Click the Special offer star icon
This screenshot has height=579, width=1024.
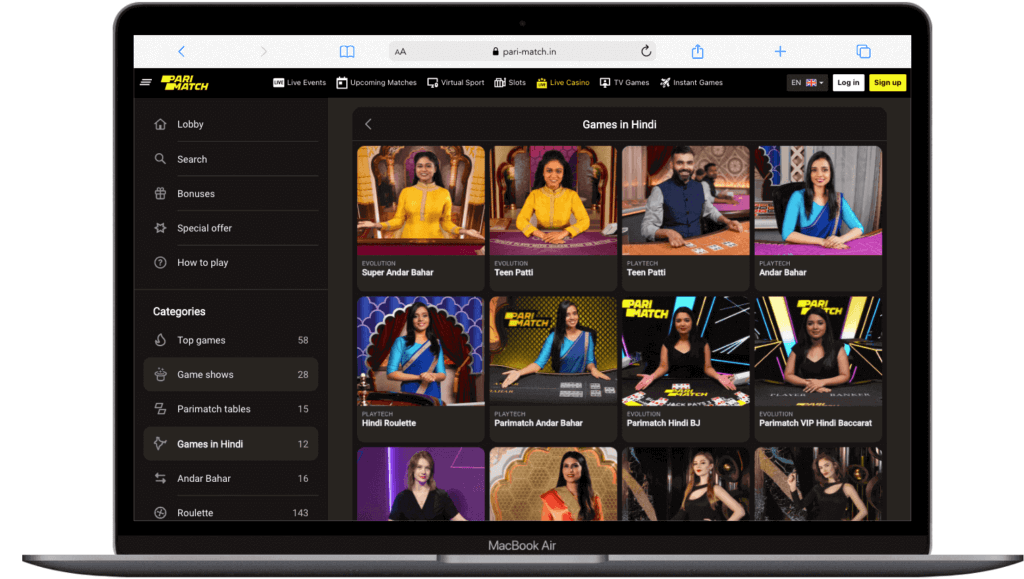(160, 228)
